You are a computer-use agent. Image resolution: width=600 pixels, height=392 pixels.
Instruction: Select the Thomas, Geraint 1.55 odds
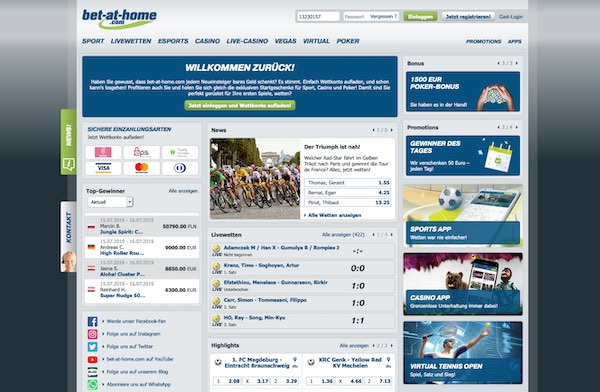(x=347, y=183)
